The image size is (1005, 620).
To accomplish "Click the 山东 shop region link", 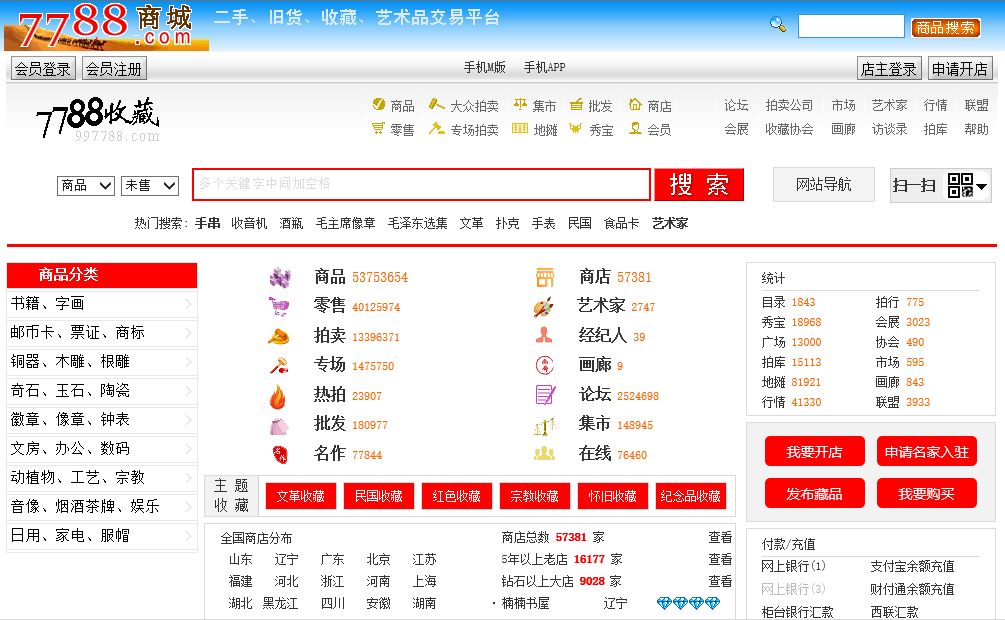I will tap(240, 560).
